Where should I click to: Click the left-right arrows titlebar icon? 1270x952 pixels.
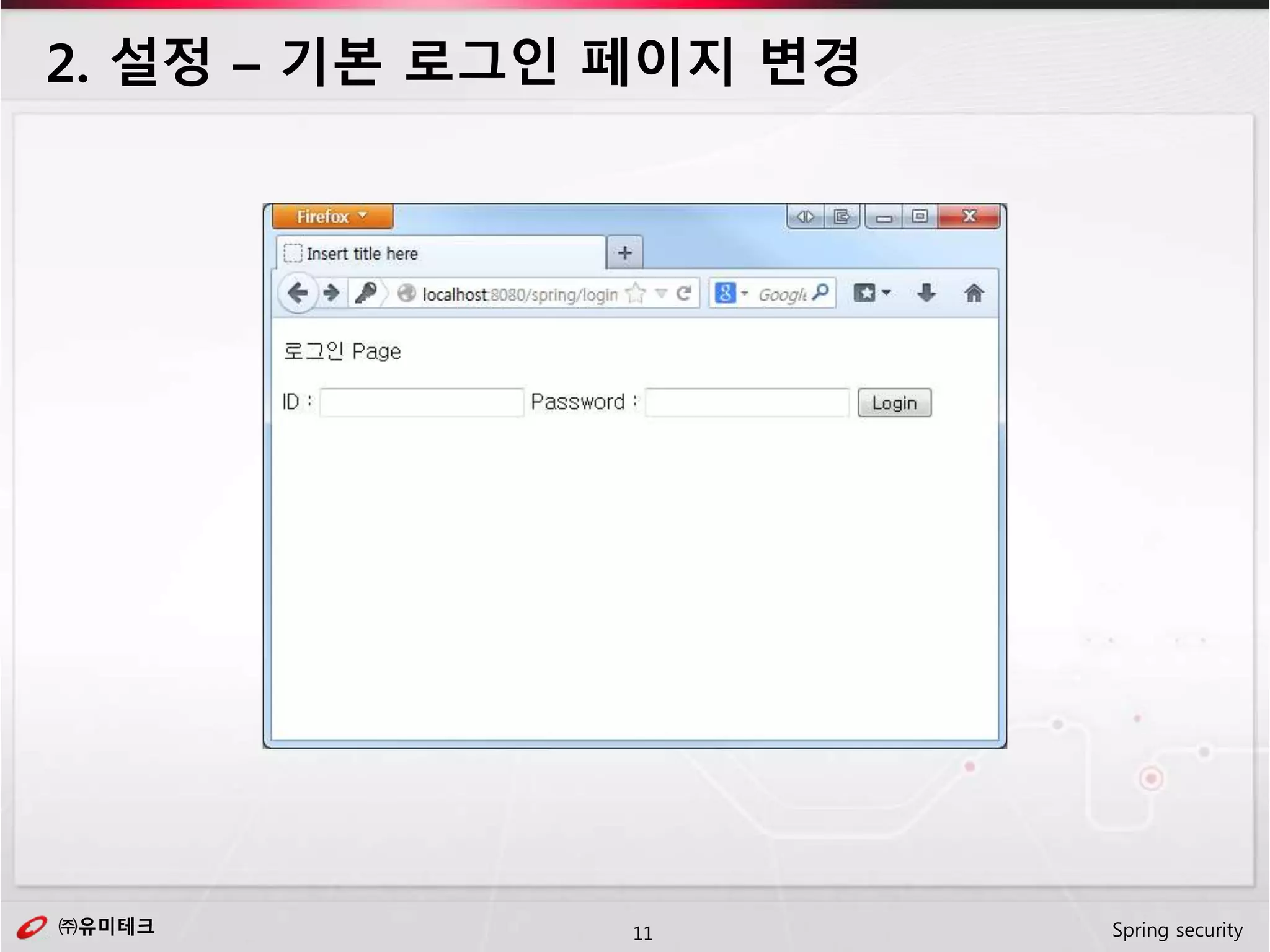click(x=806, y=216)
